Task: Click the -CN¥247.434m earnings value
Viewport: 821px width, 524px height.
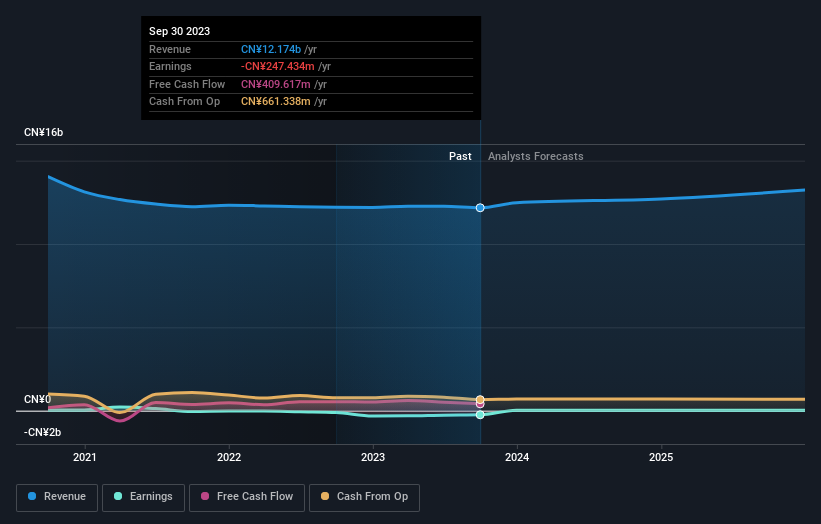Action: pos(278,66)
